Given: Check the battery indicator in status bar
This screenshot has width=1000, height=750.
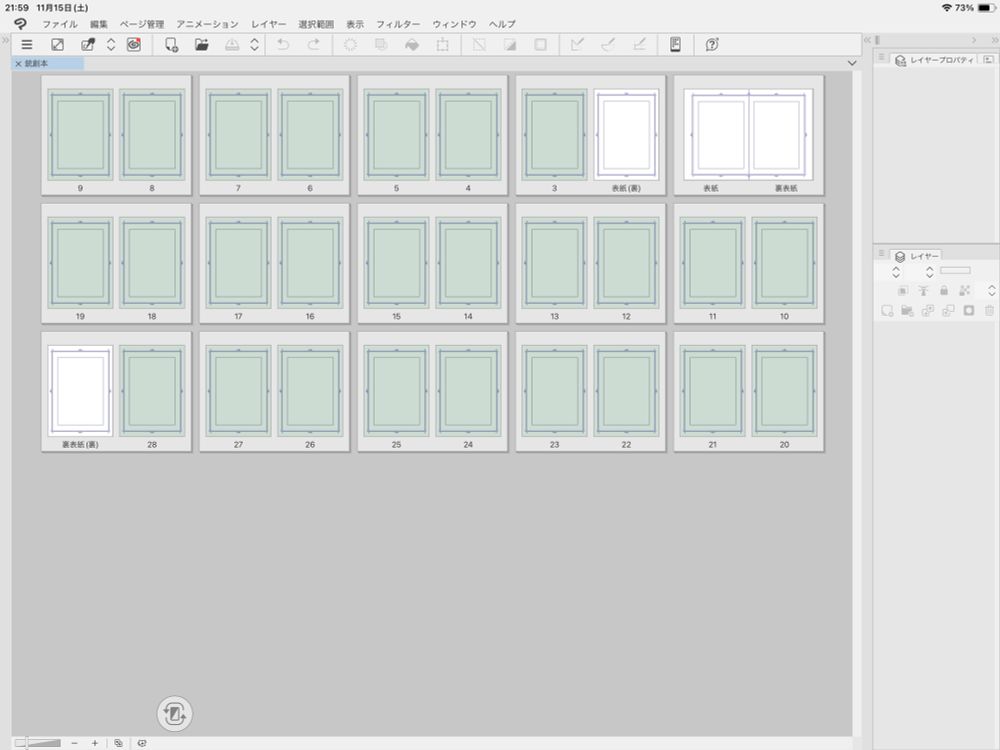Looking at the screenshot, I should pos(986,8).
